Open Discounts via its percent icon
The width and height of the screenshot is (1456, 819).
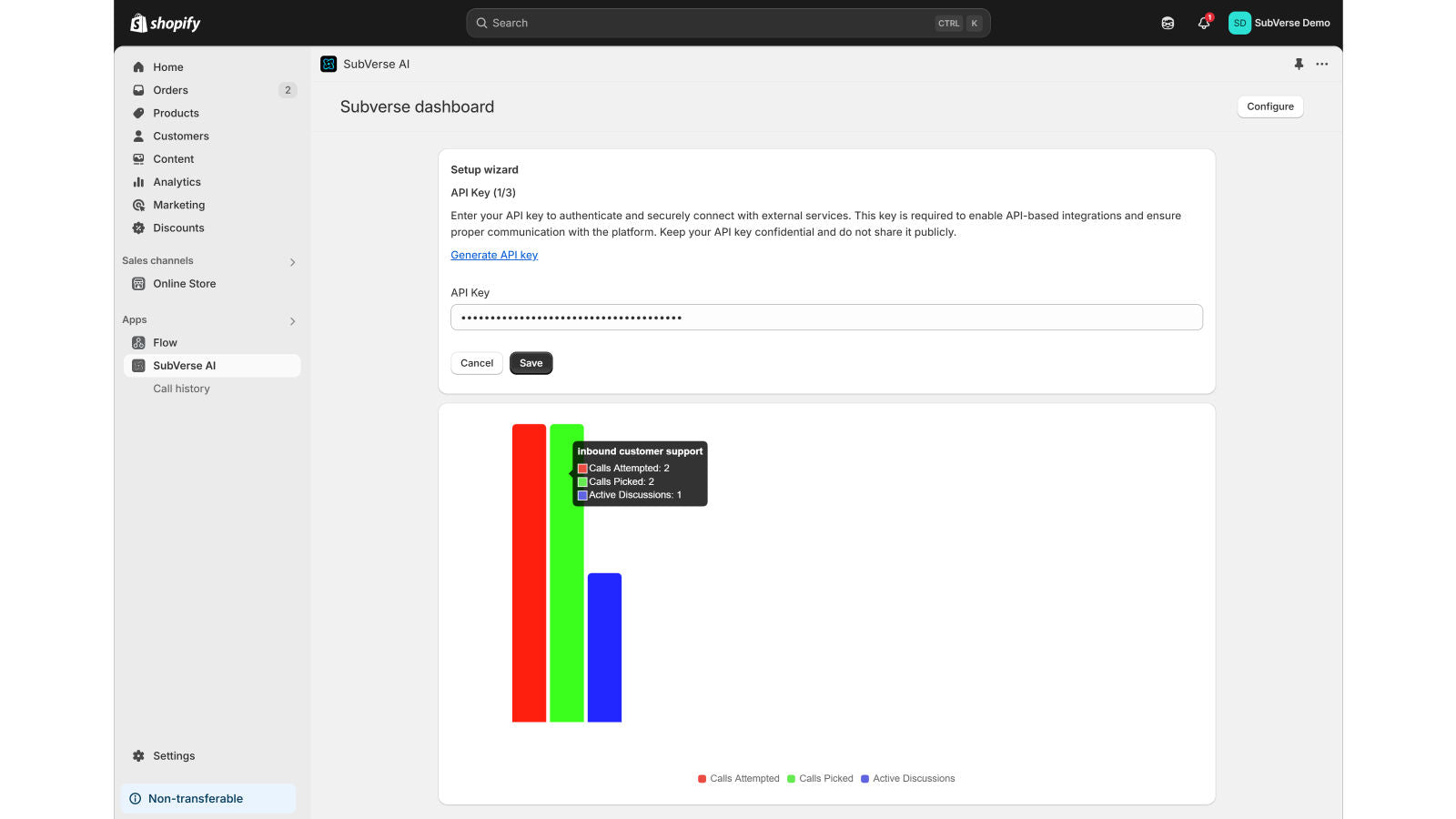138,227
